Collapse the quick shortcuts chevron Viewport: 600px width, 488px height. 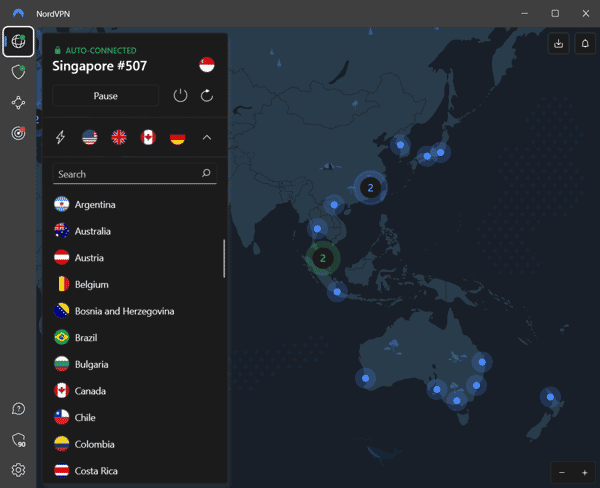tap(207, 137)
